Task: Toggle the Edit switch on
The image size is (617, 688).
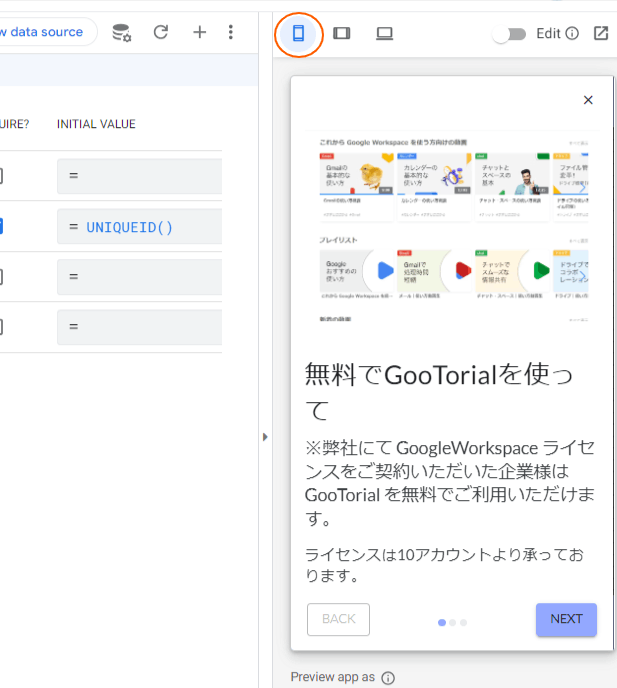Action: [x=509, y=34]
